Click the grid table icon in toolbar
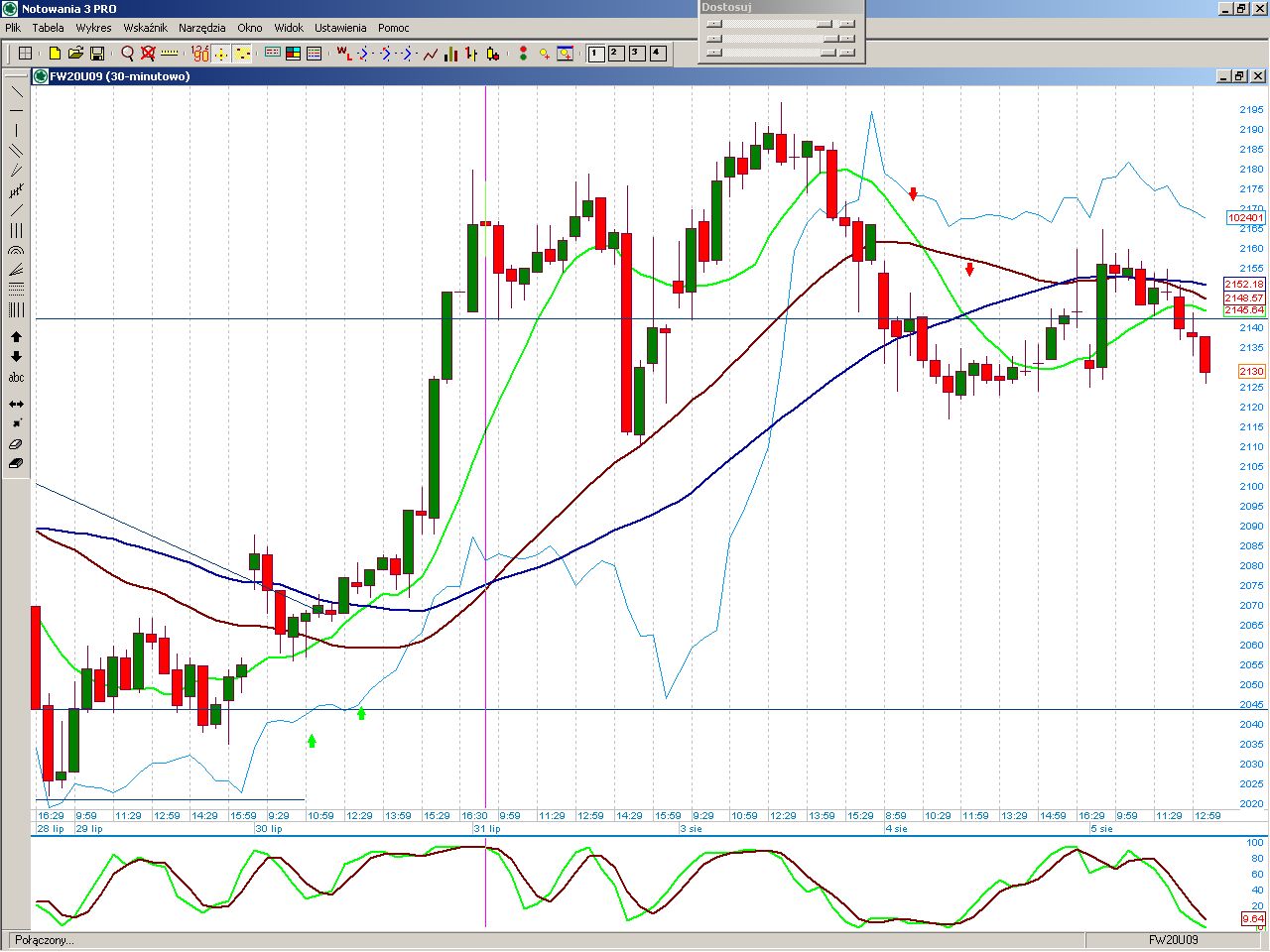Viewport: 1270px width, 952px height. click(x=26, y=54)
